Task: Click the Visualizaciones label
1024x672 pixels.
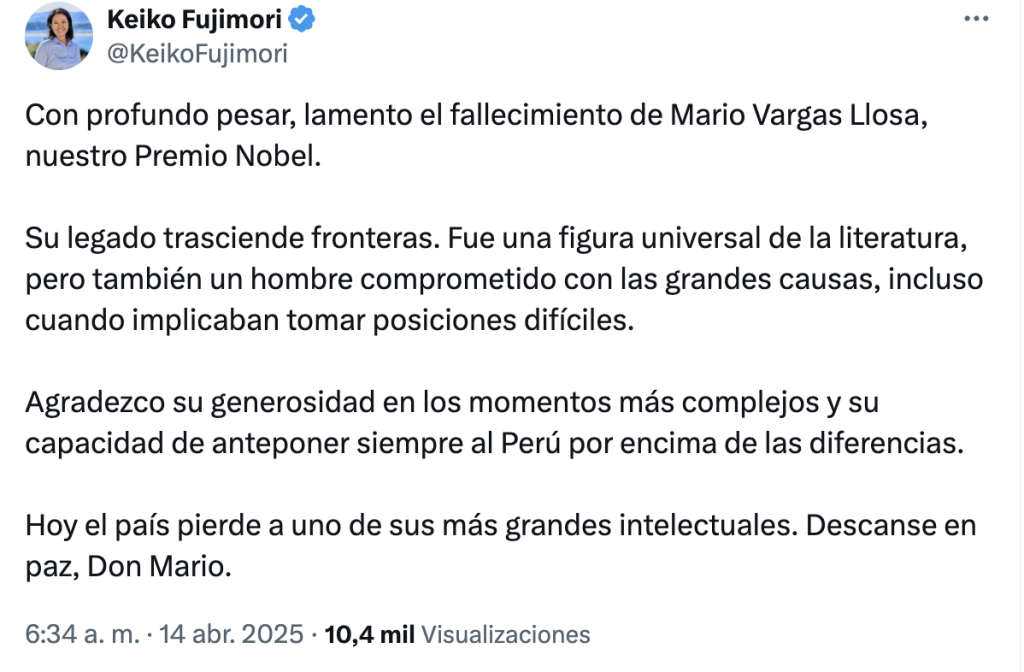Action: 505,634
